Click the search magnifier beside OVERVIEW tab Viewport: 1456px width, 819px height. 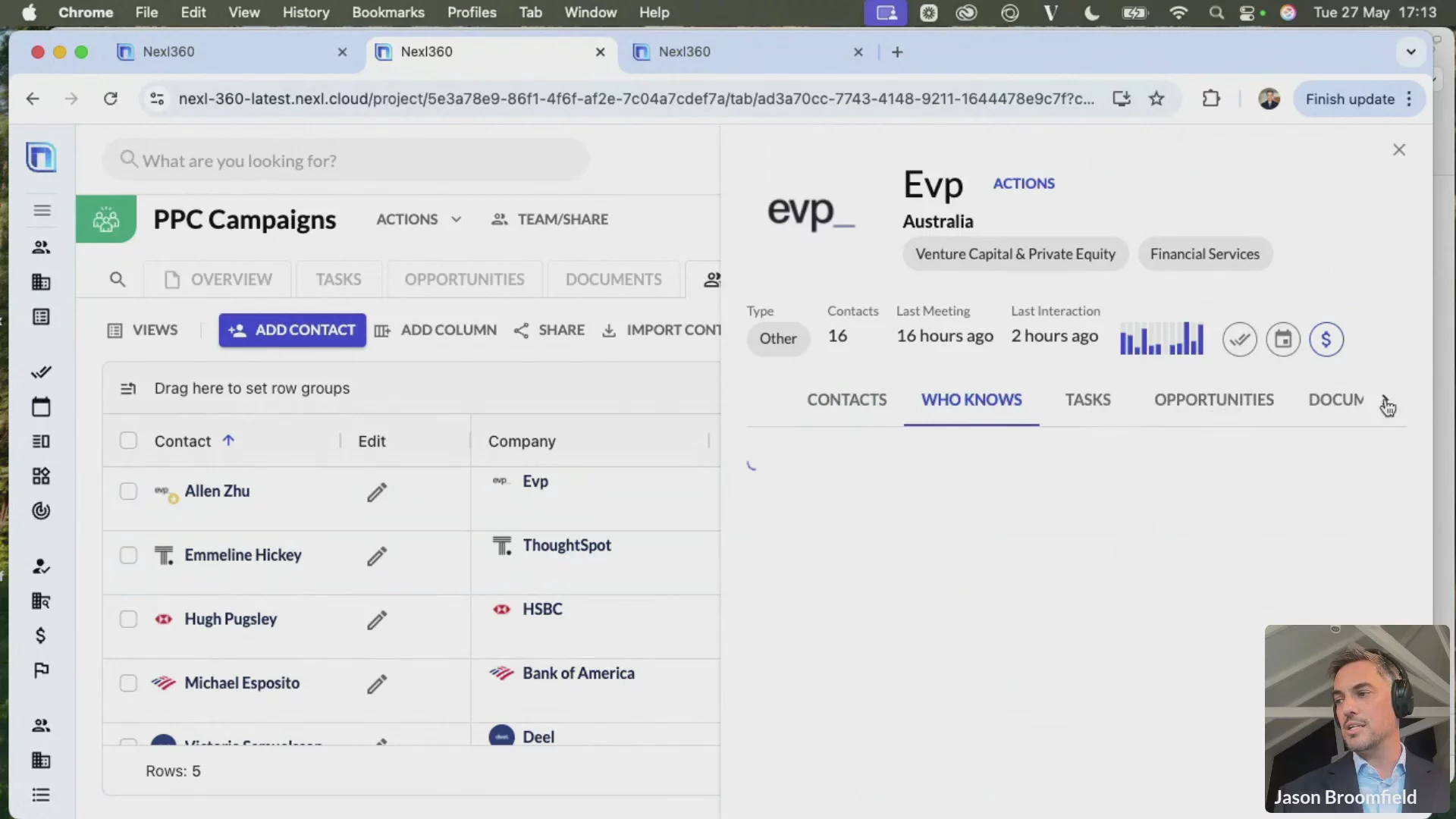tap(118, 279)
